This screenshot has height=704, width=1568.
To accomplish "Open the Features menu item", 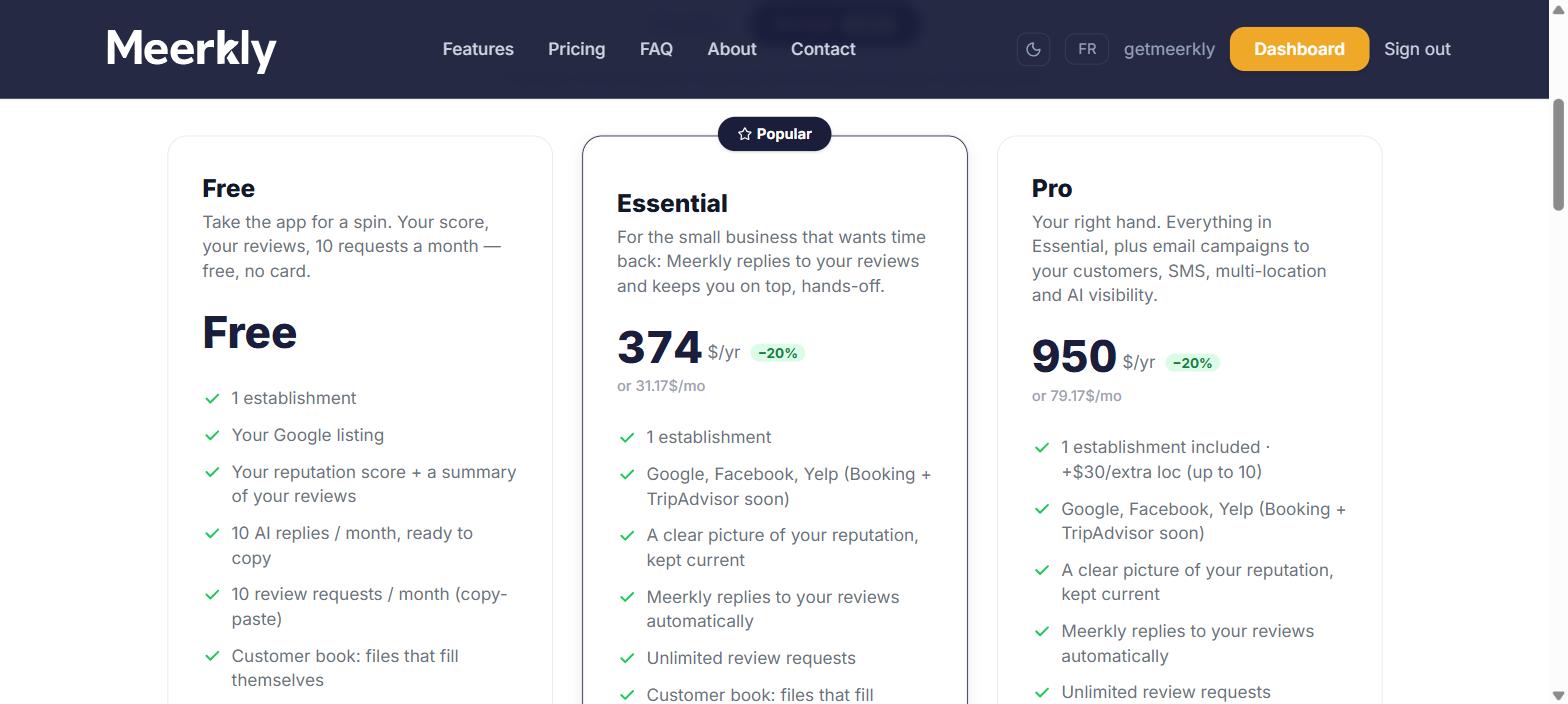I will pos(478,49).
